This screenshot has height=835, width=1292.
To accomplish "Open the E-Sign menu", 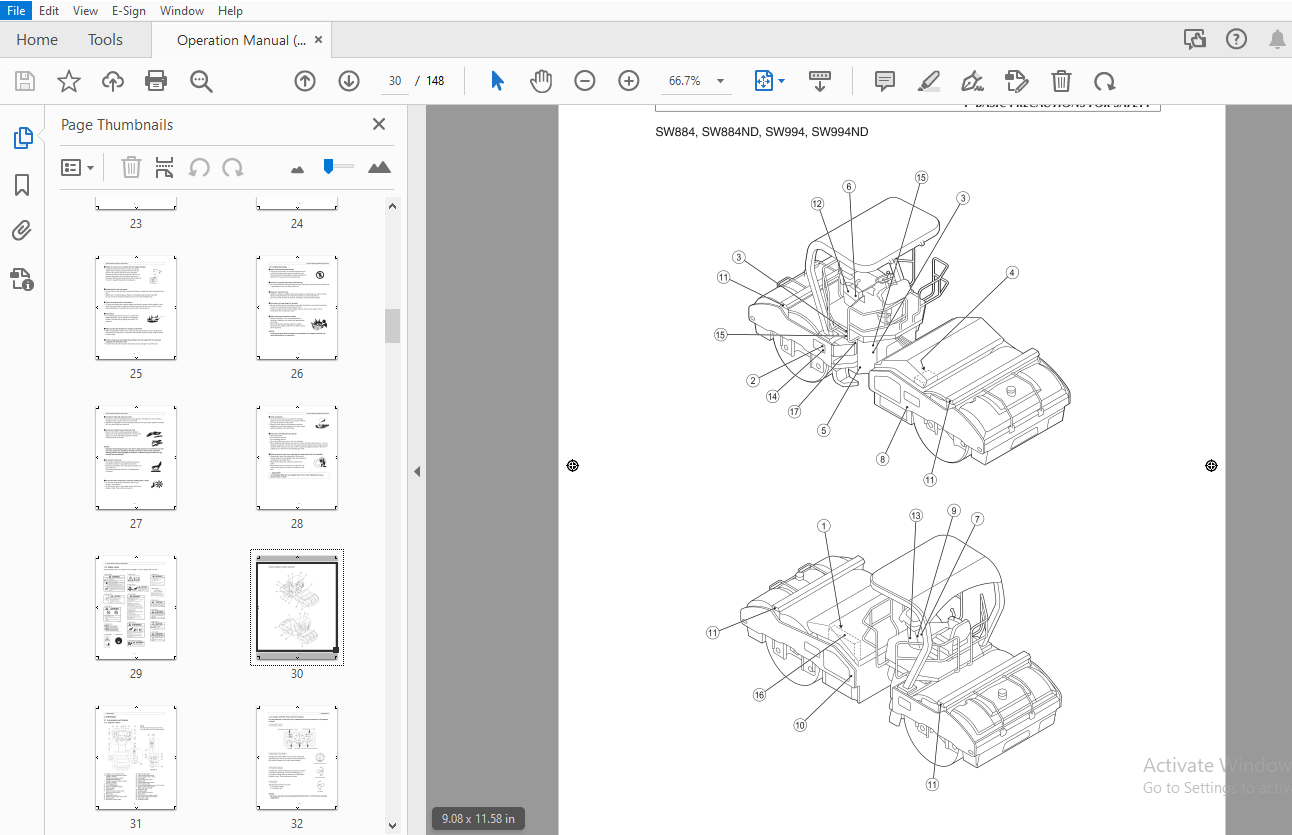I will (129, 11).
